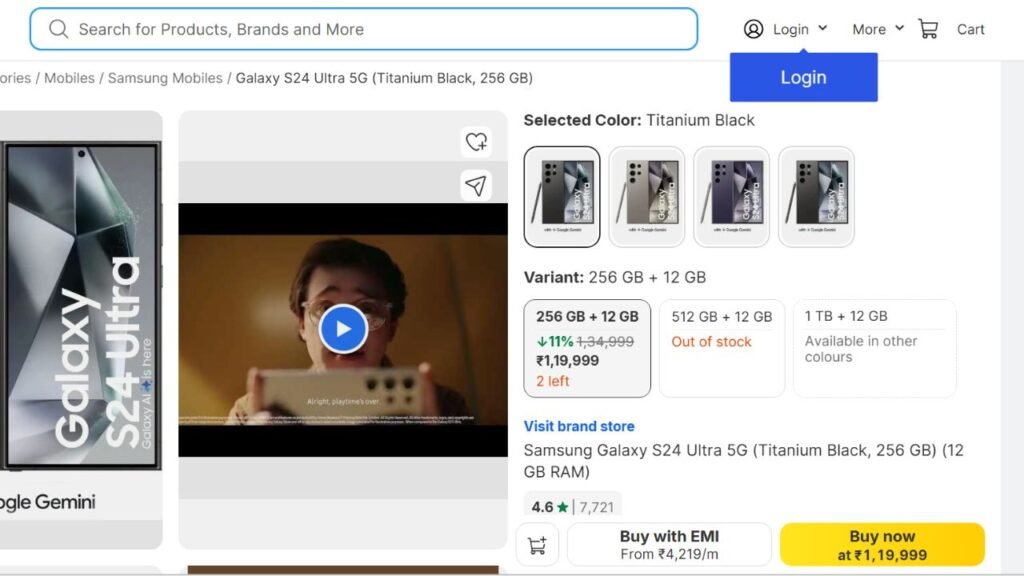Open Visit brand store link

tap(579, 426)
